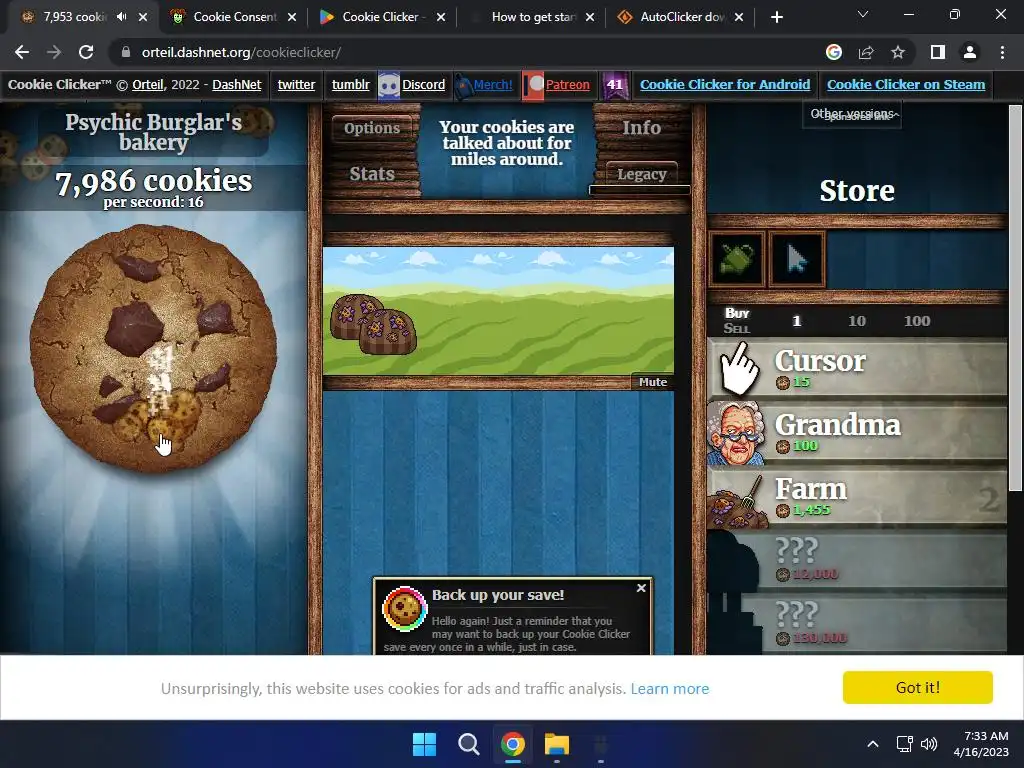Open the Legacy menu
The height and width of the screenshot is (768, 1024).
[641, 174]
